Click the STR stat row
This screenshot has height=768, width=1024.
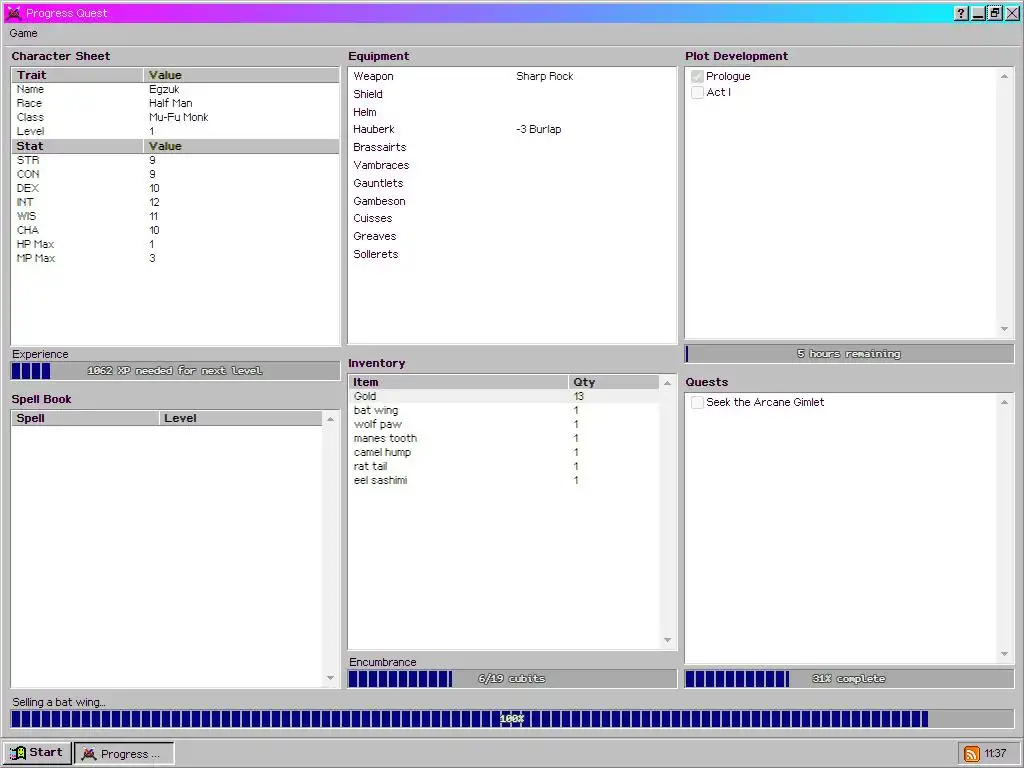coord(175,160)
